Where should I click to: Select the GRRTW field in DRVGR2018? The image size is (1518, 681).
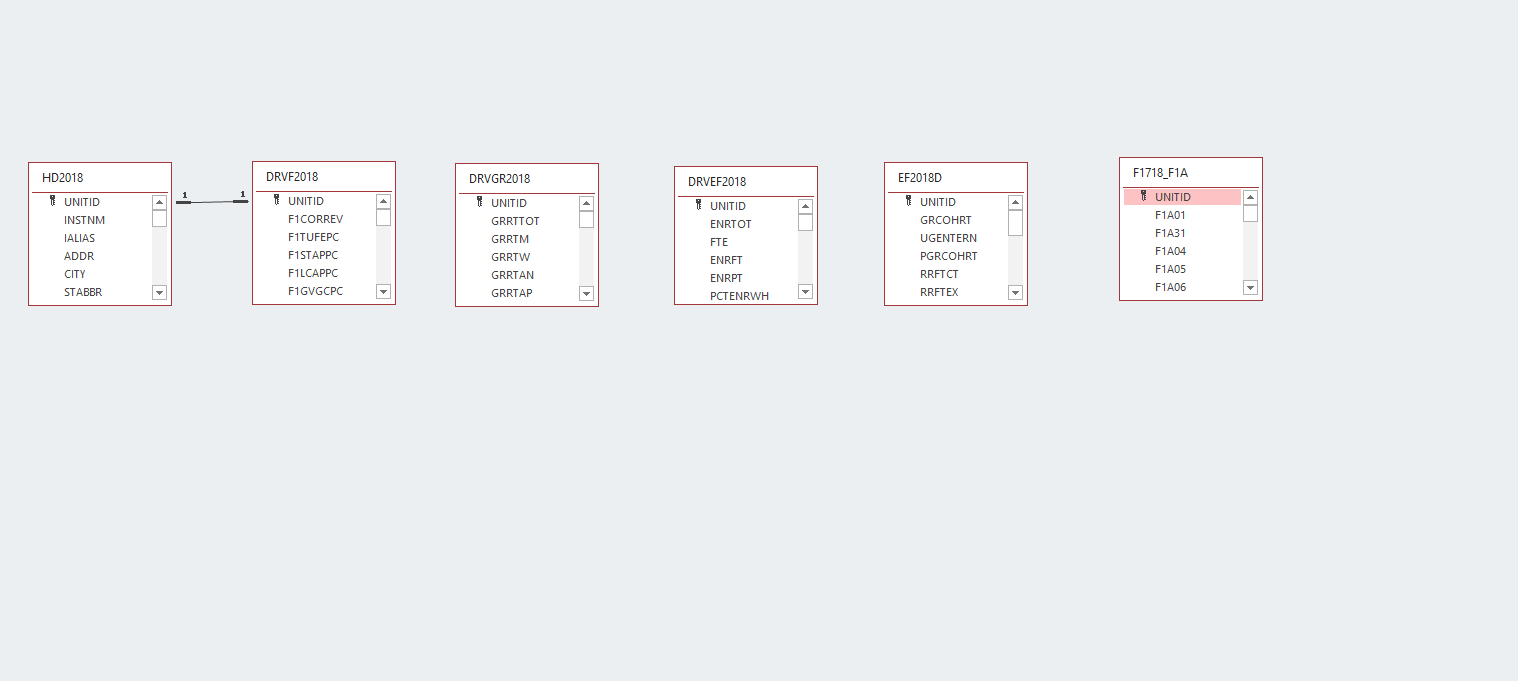click(x=519, y=257)
